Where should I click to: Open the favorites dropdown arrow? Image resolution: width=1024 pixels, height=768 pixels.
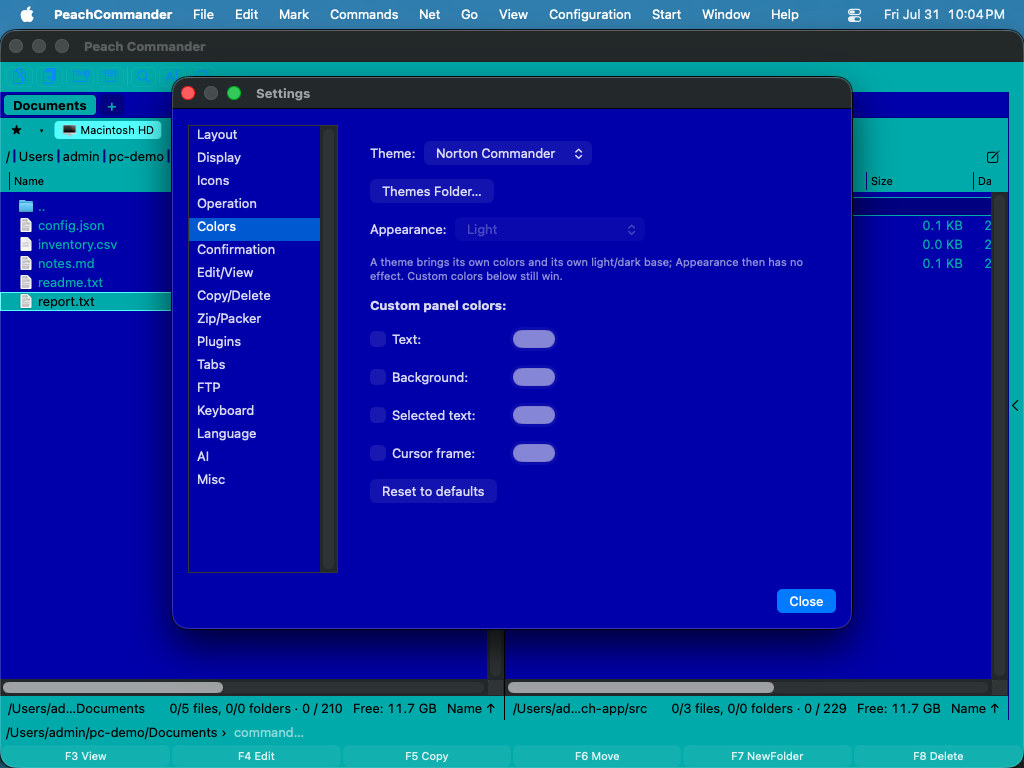[x=41, y=131]
